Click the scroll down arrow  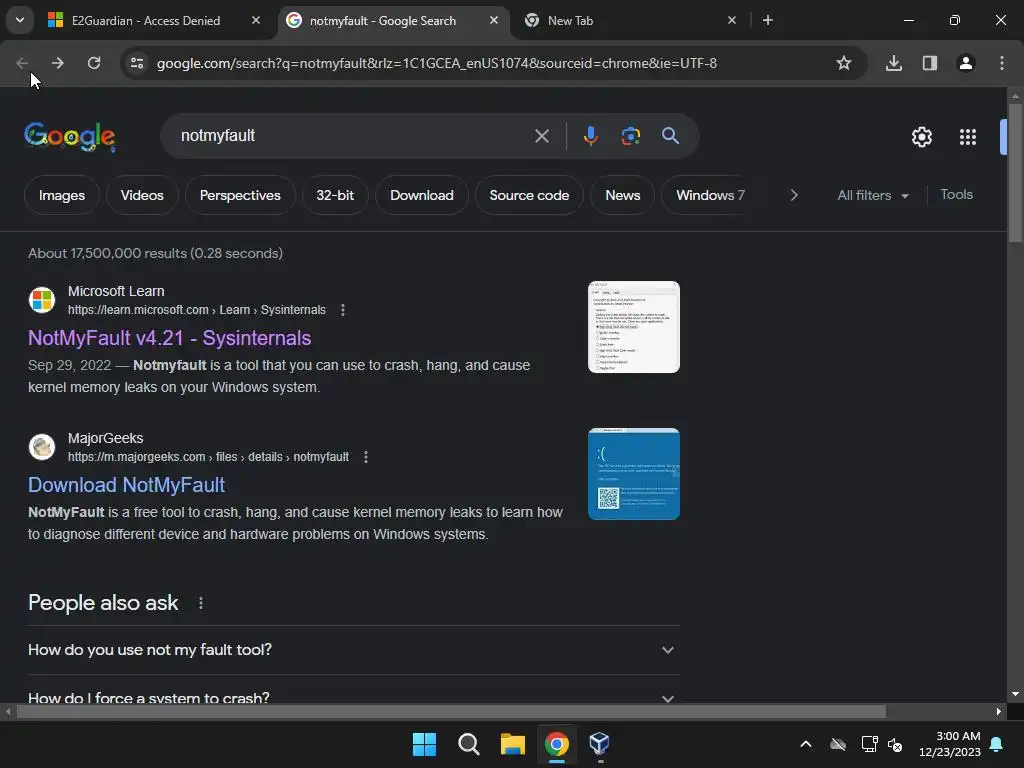click(x=1016, y=694)
